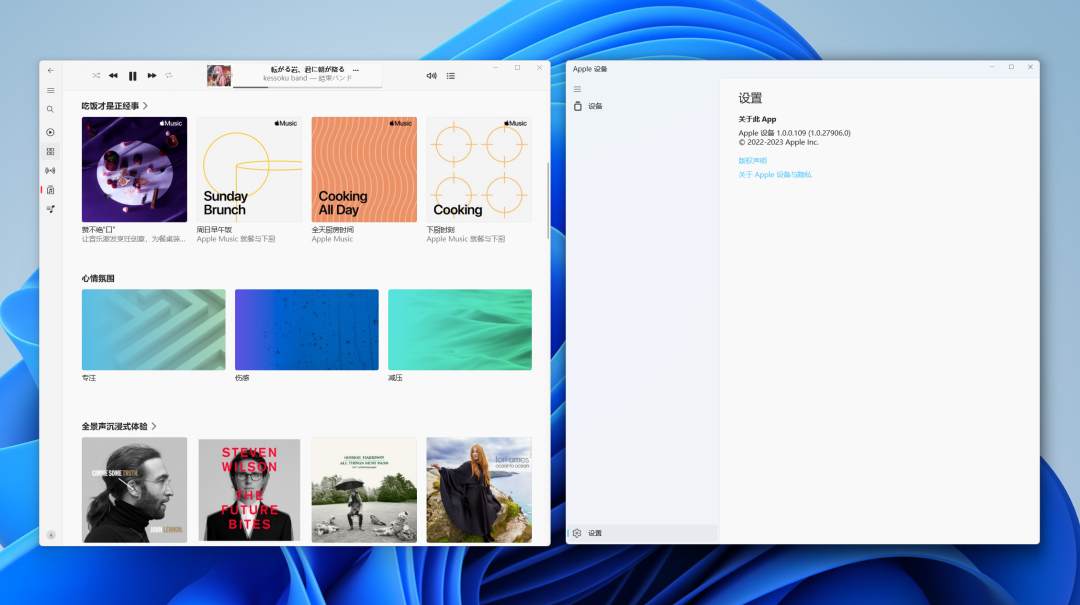Pause the current song

tap(132, 76)
